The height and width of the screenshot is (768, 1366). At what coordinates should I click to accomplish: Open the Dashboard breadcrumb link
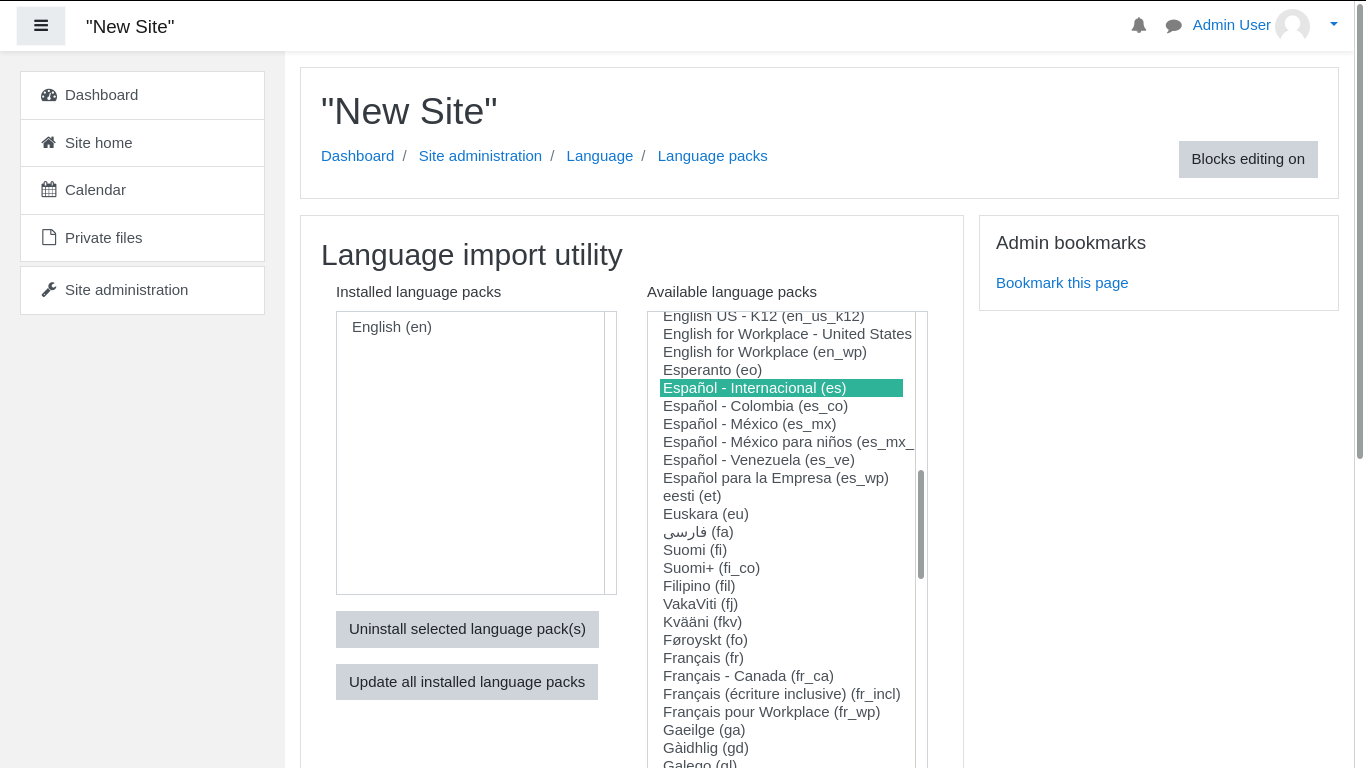click(x=357, y=156)
